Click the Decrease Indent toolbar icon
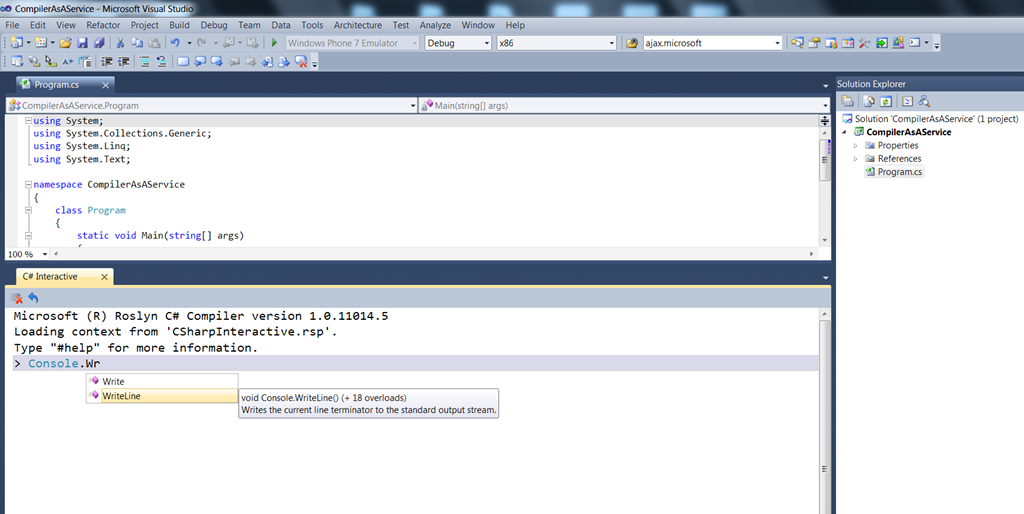Screen dimensions: 1024x514 [x=106, y=61]
